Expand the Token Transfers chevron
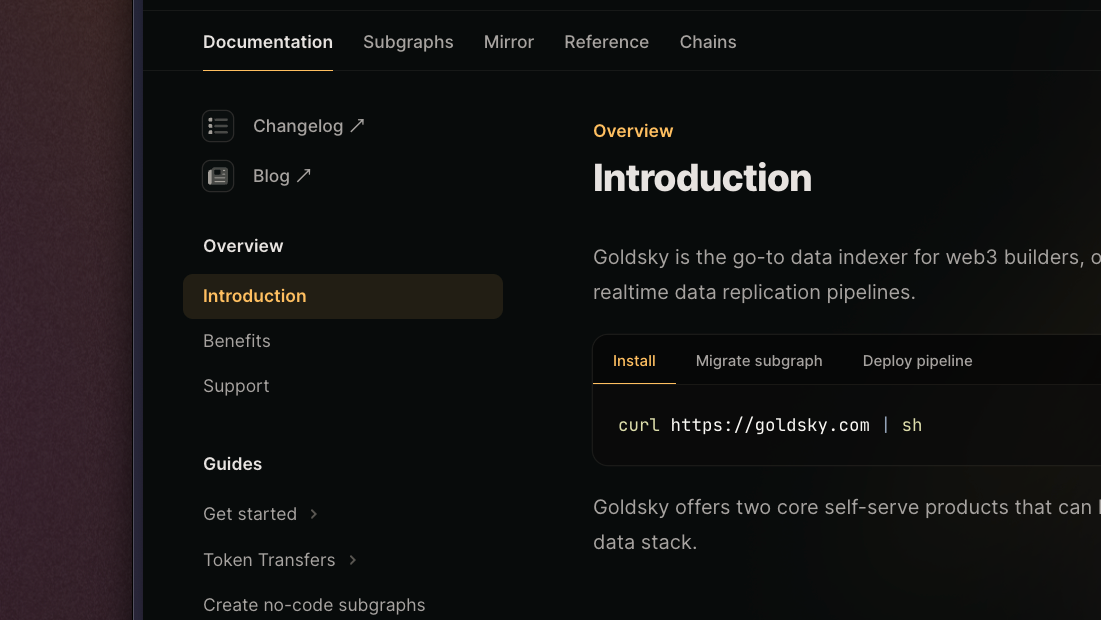 [352, 560]
